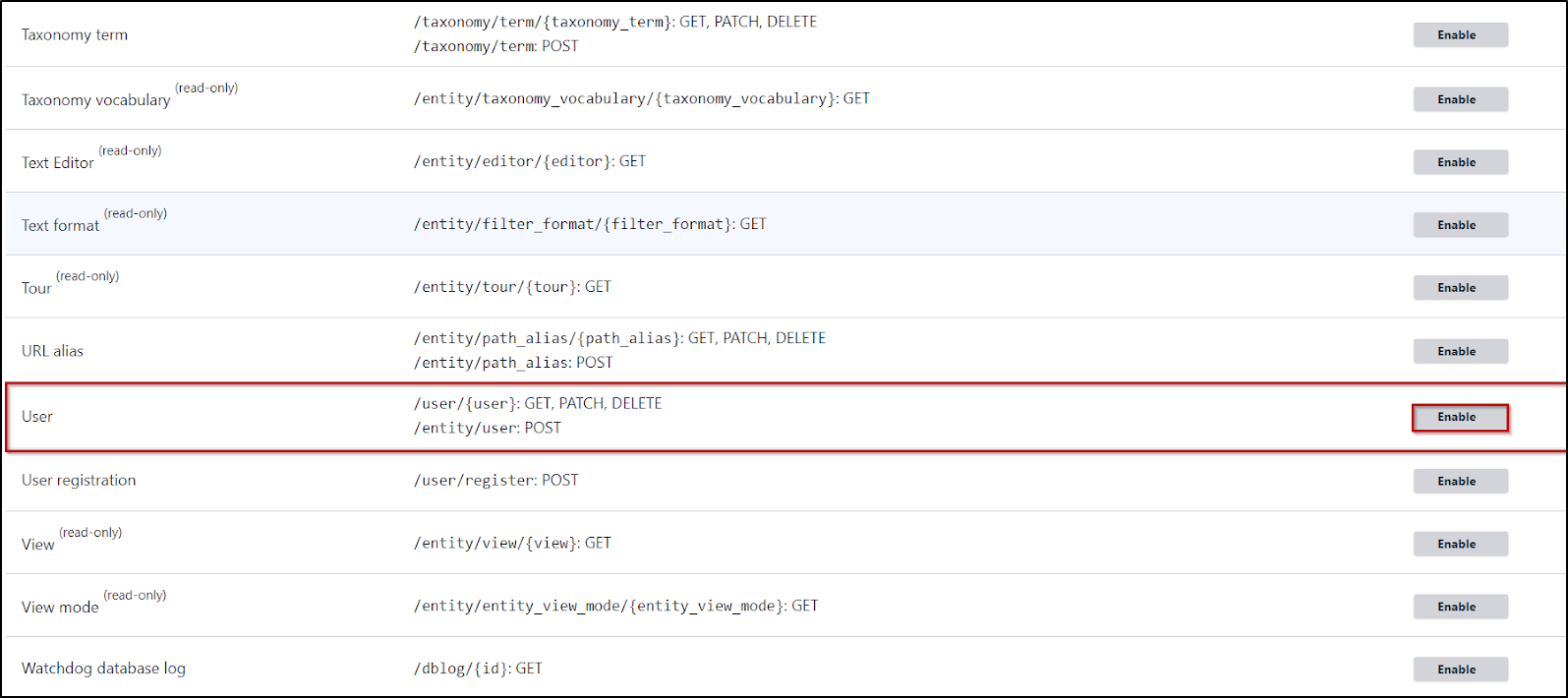This screenshot has width=1568, height=698.
Task: Enable the User REST resource
Action: click(1460, 418)
